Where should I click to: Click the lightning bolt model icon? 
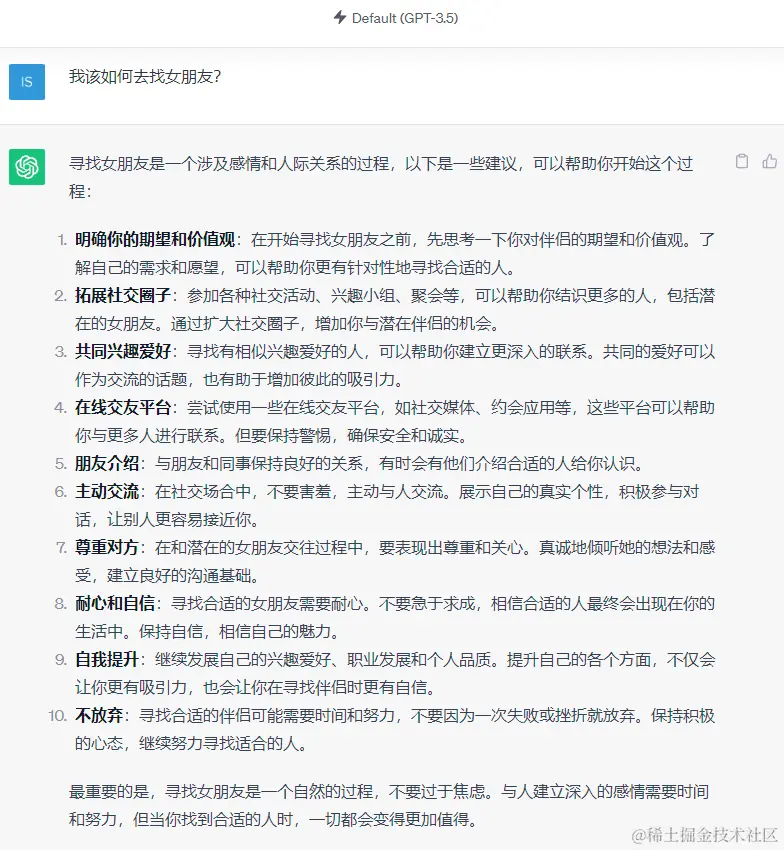[340, 17]
